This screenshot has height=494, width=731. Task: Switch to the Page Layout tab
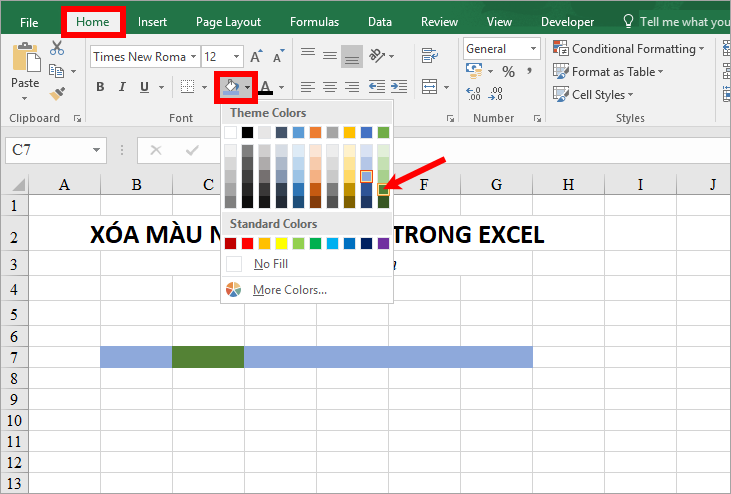coord(228,22)
